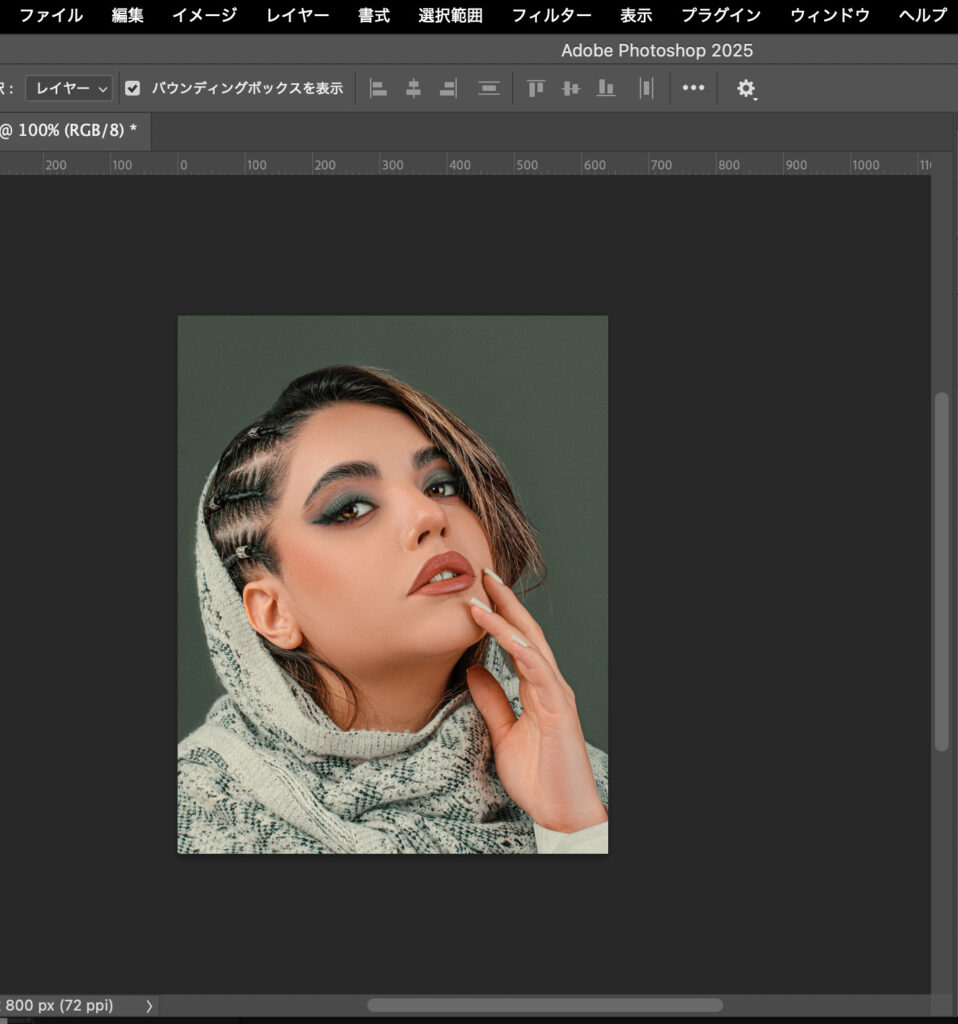Open the レイヤー auto-select dropdown
958x1024 pixels.
click(69, 88)
